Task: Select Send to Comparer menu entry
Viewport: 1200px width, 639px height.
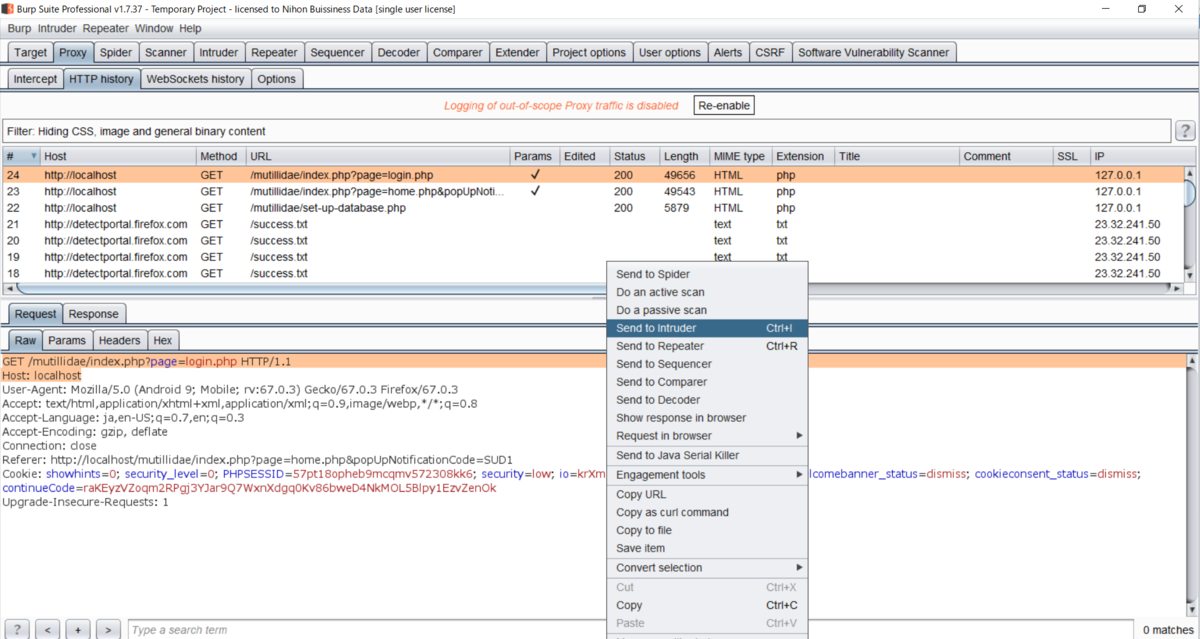Action: pos(707,382)
